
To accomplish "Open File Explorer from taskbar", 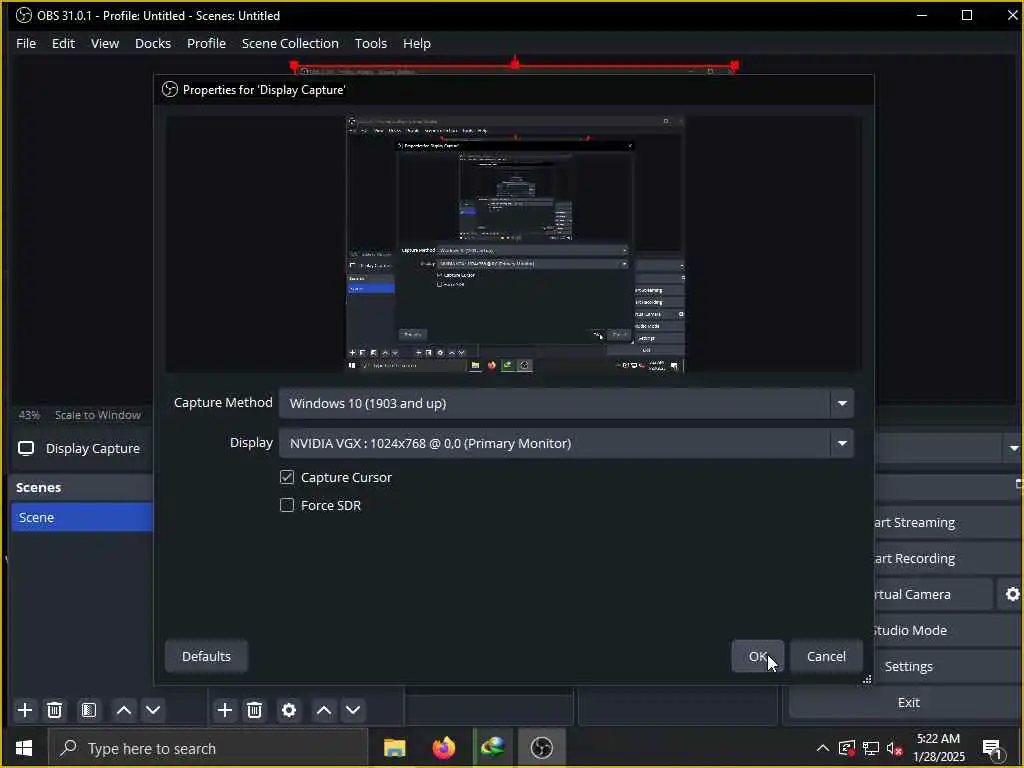I will coord(394,748).
